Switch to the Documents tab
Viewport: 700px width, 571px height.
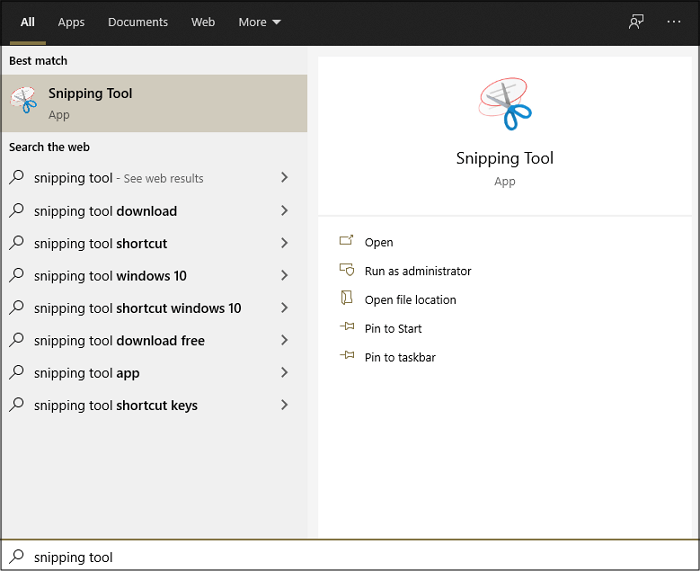[x=138, y=22]
